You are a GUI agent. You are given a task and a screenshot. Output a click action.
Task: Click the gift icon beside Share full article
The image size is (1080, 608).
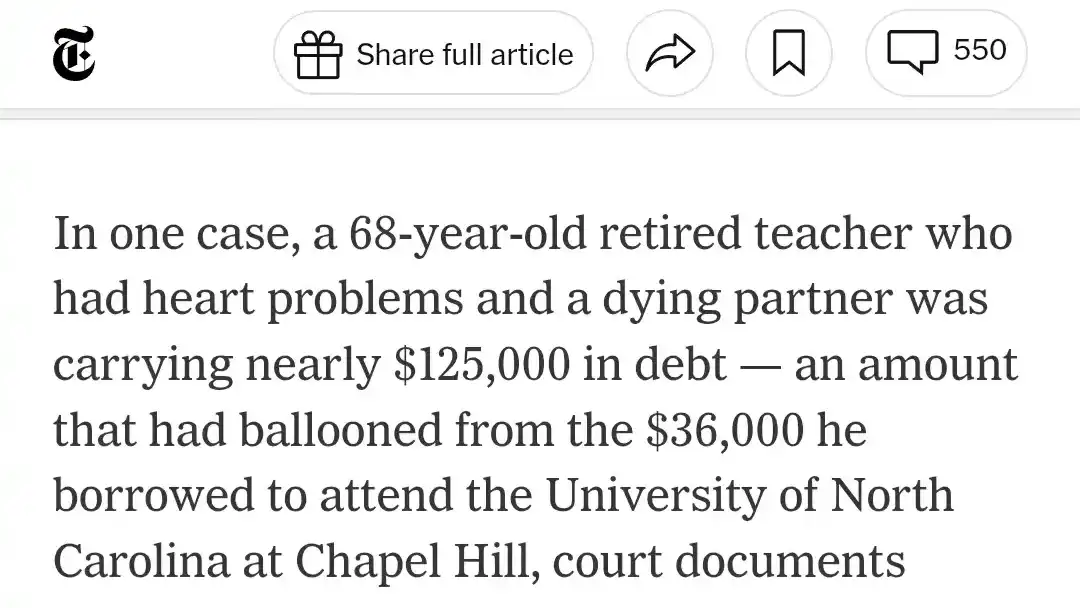pos(318,54)
